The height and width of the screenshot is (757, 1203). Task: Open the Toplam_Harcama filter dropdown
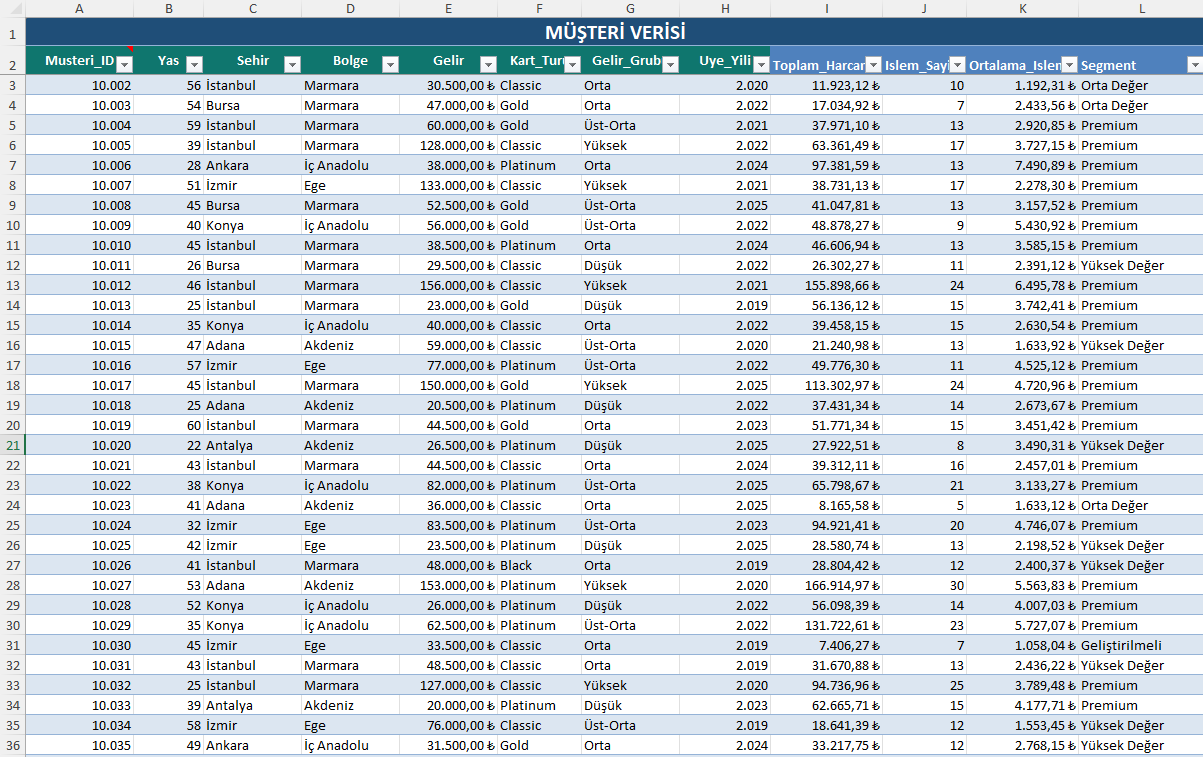(x=873, y=64)
